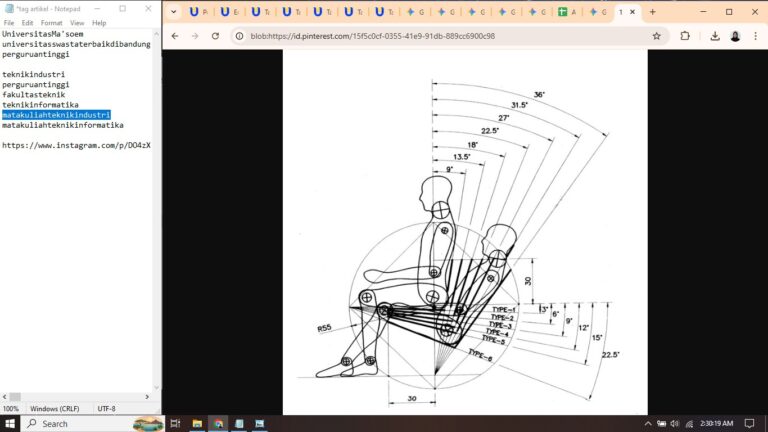Image resolution: width=768 pixels, height=432 pixels.
Task: Open Notepad Help menu
Action: (99, 23)
